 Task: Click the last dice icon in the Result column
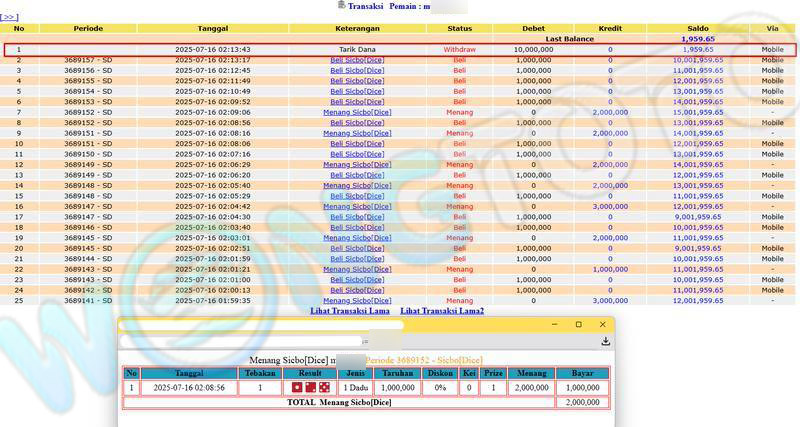(323, 387)
